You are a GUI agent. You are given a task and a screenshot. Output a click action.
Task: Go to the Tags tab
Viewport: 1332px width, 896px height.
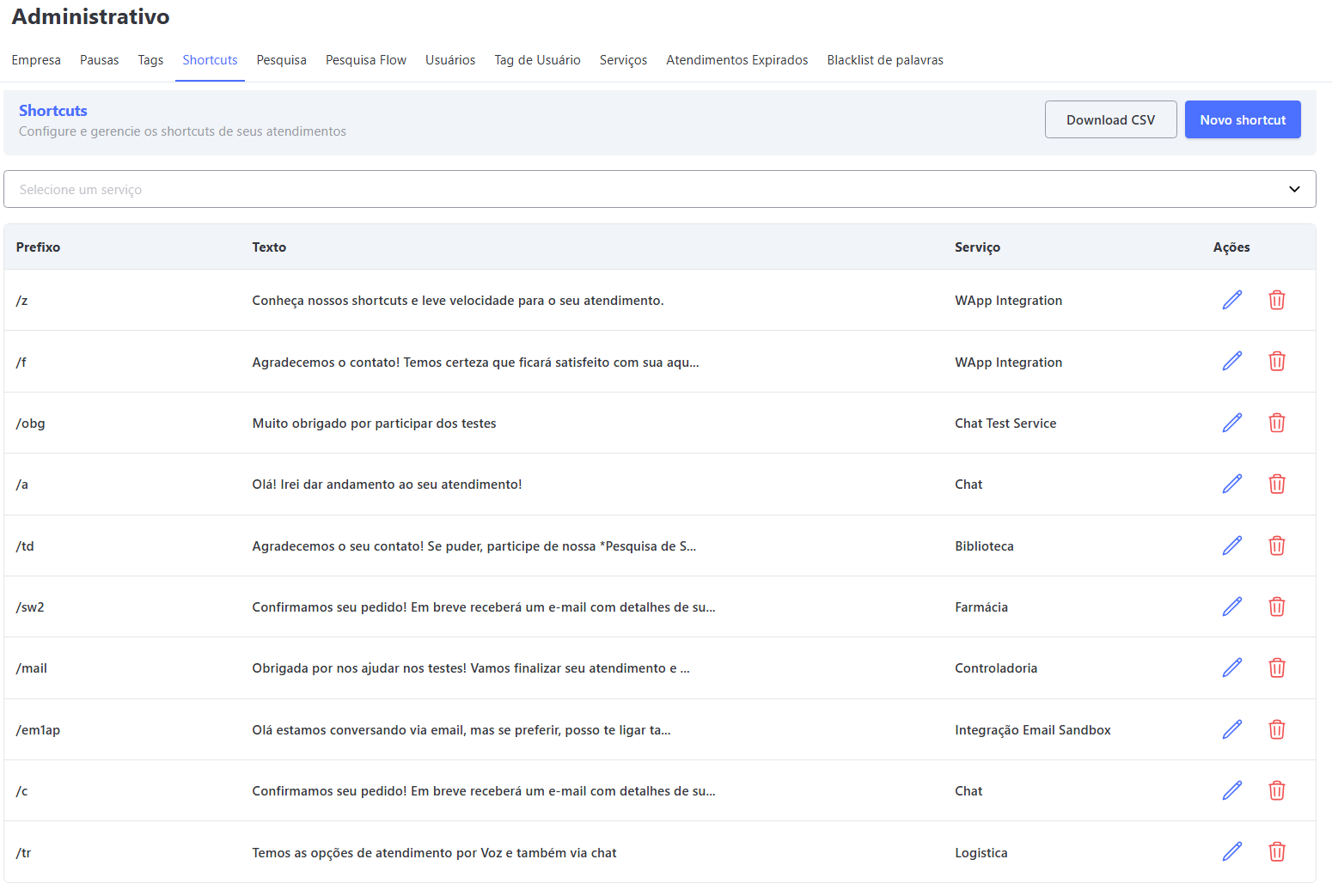(150, 60)
